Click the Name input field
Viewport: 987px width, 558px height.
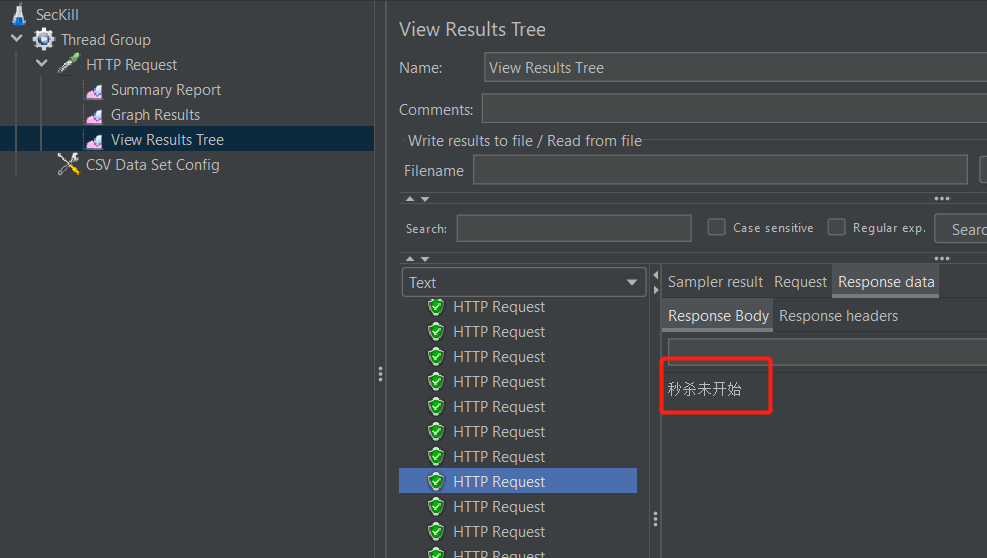click(735, 67)
